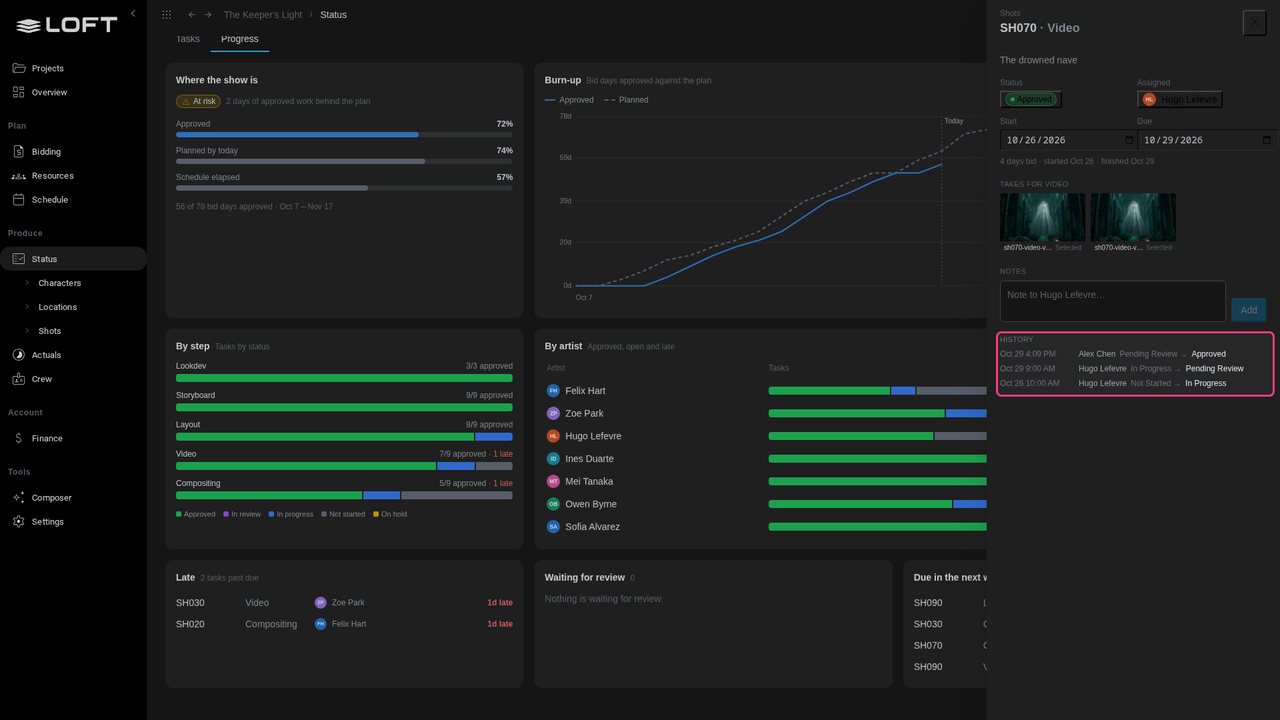Open the late SH020 Compositing task row
The height and width of the screenshot is (720, 1280).
344,624
